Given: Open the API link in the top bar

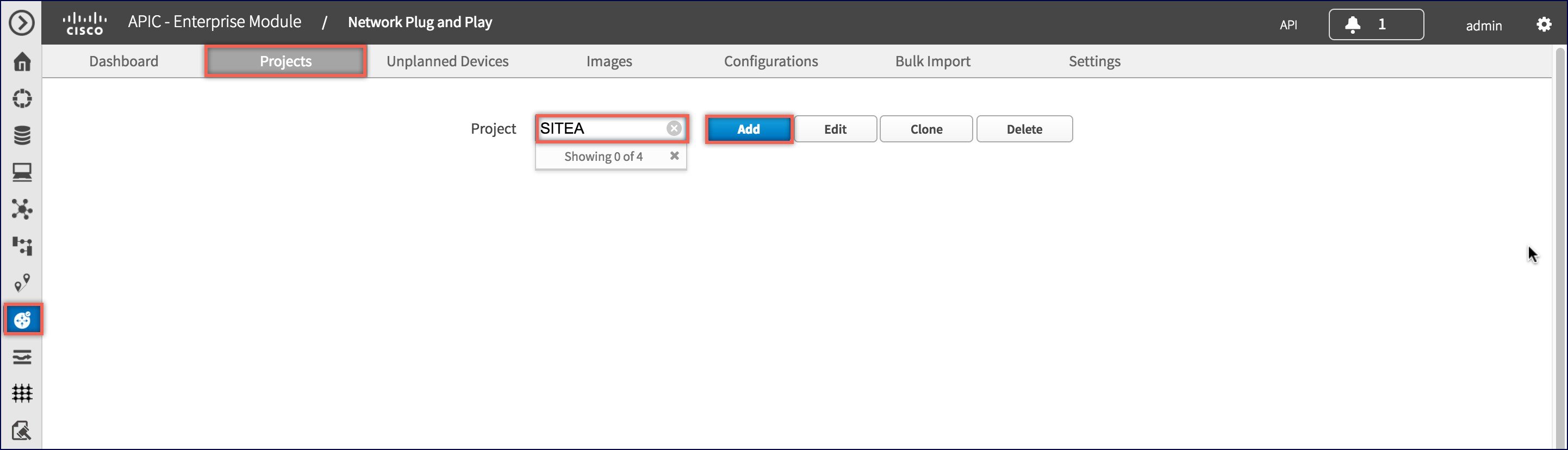Looking at the screenshot, I should pyautogui.click(x=1289, y=25).
